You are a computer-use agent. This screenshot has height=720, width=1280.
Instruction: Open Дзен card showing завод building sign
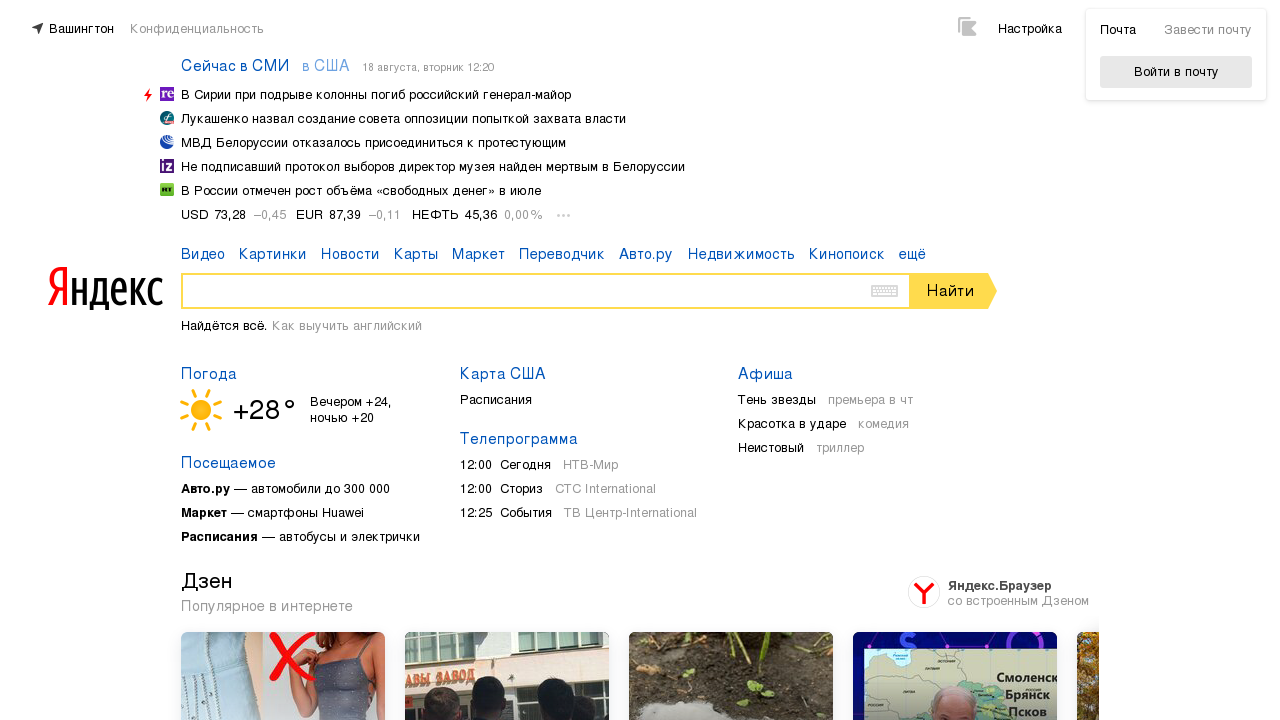tap(507, 676)
